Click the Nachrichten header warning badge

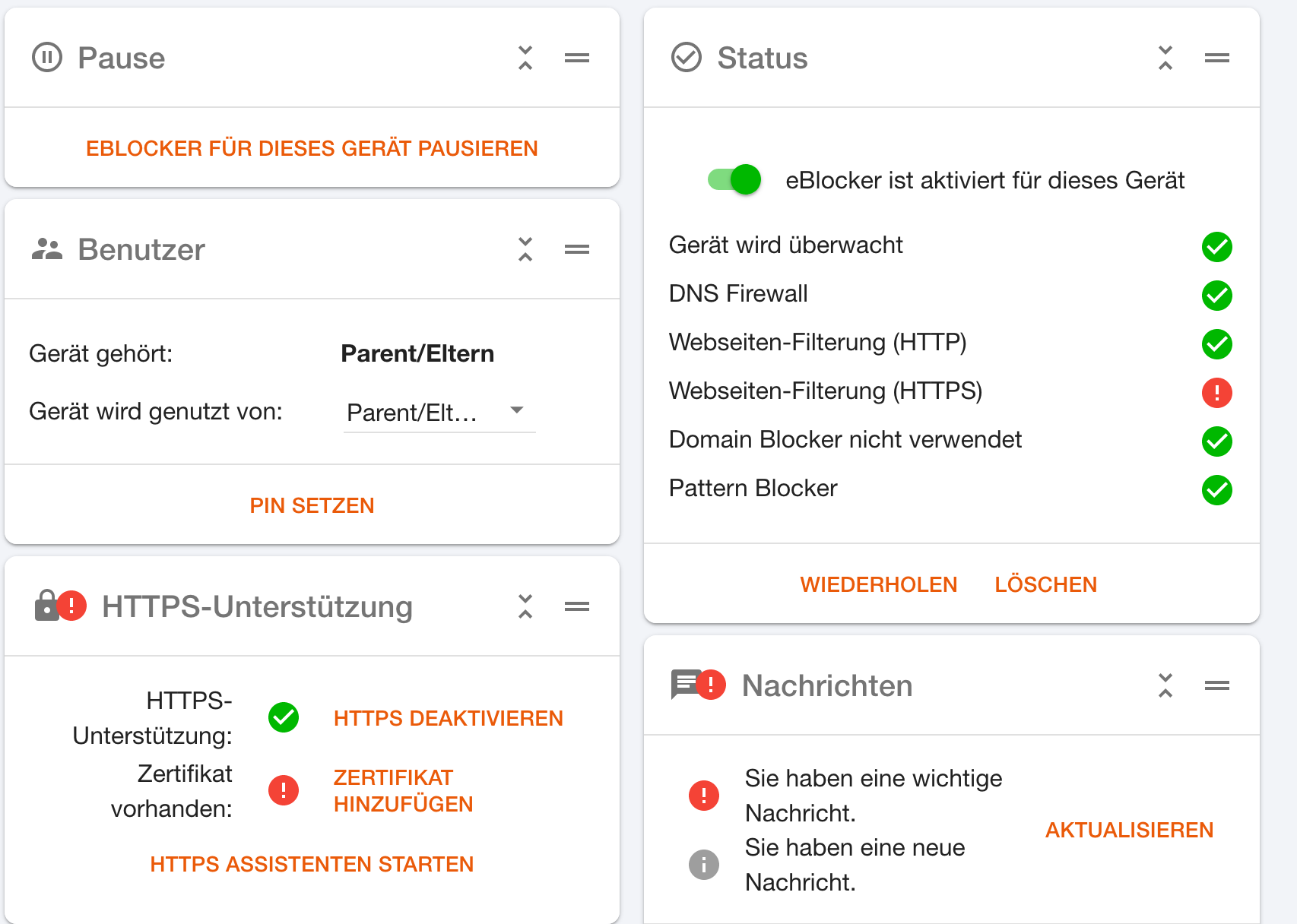point(711,685)
